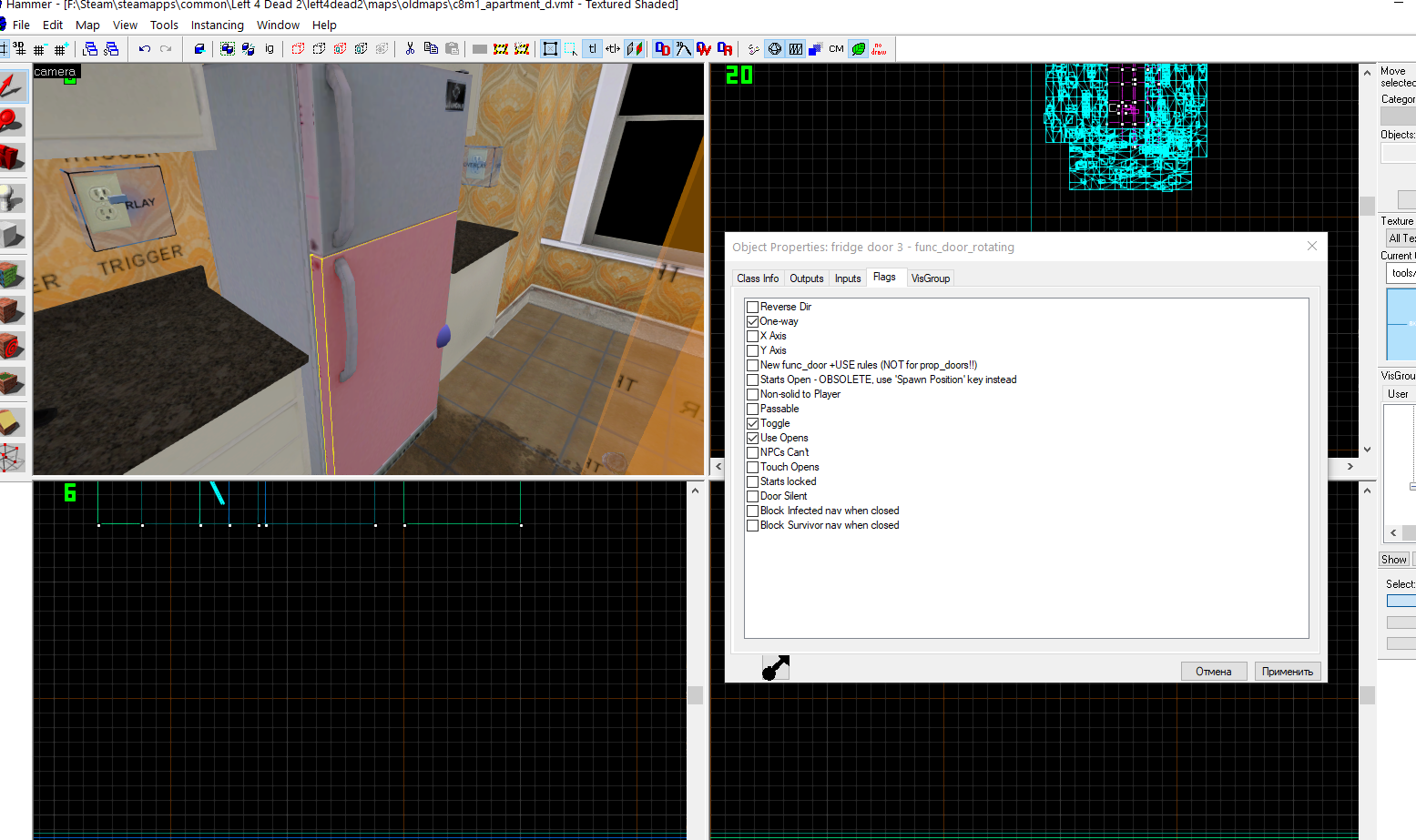Uncheck the One-way flag
This screenshot has height=840, width=1416.
pos(752,320)
